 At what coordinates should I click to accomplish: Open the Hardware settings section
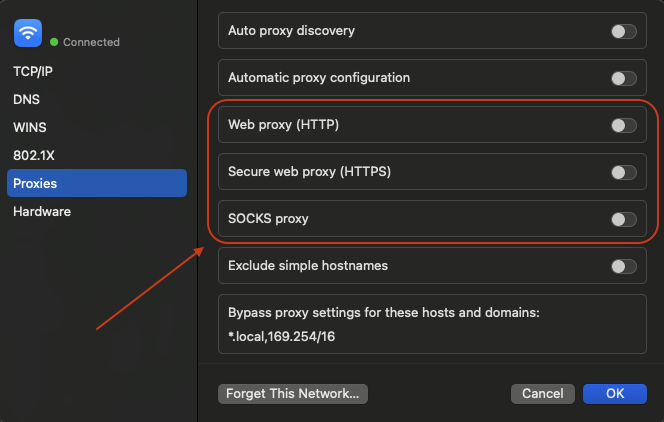[42, 212]
